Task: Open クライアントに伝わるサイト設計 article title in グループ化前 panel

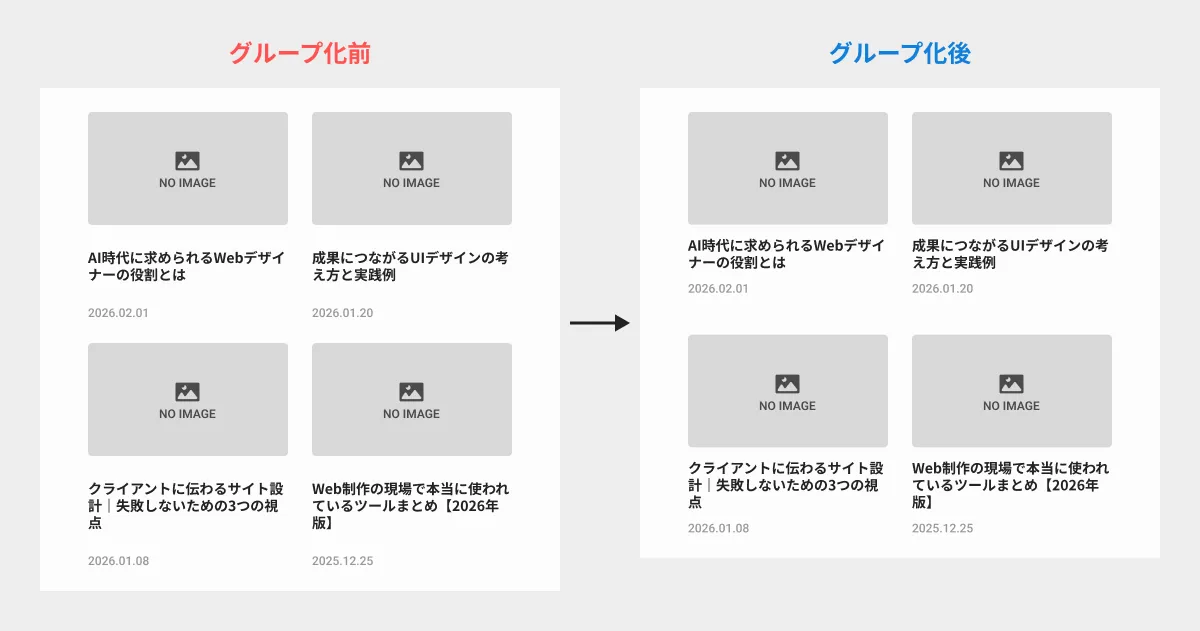Action: click(x=187, y=506)
